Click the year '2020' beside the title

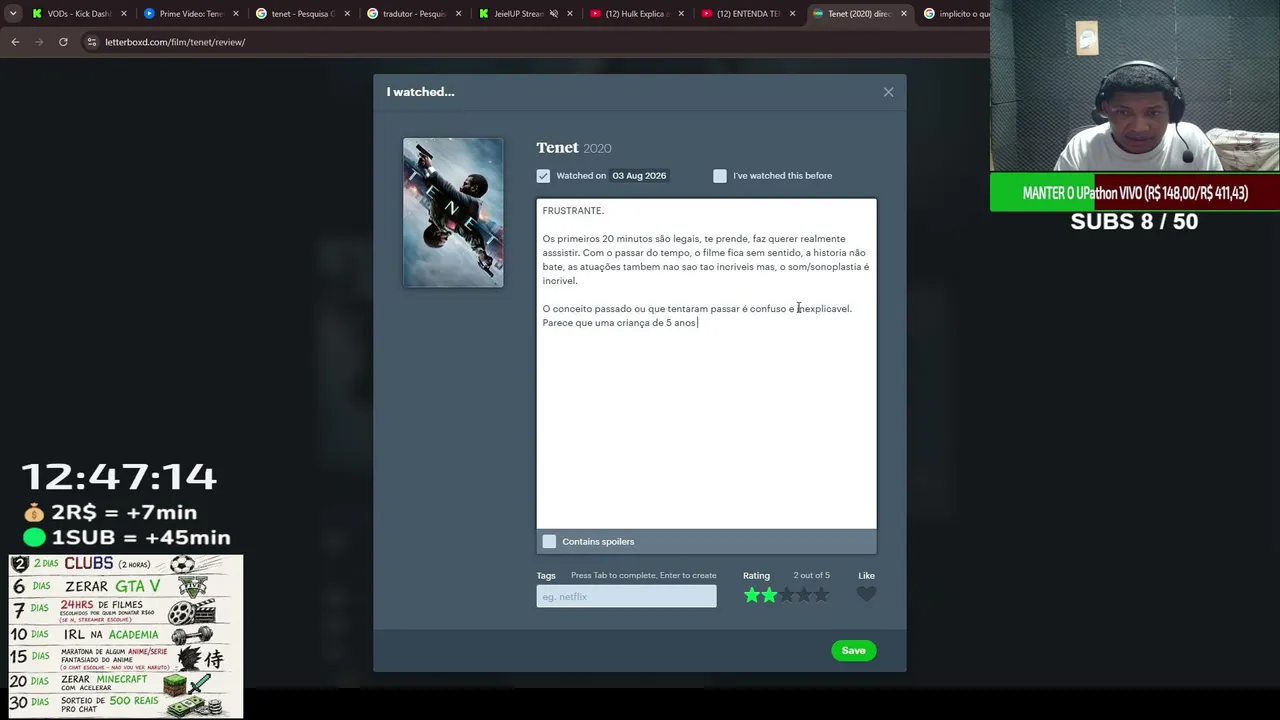coord(597,149)
